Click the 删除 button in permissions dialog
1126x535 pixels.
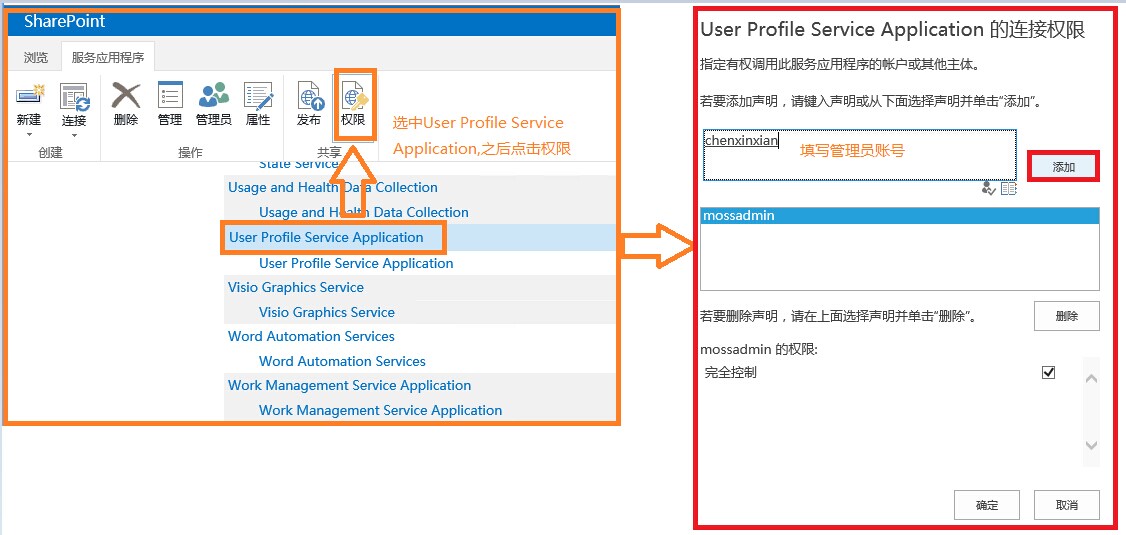(x=1066, y=316)
